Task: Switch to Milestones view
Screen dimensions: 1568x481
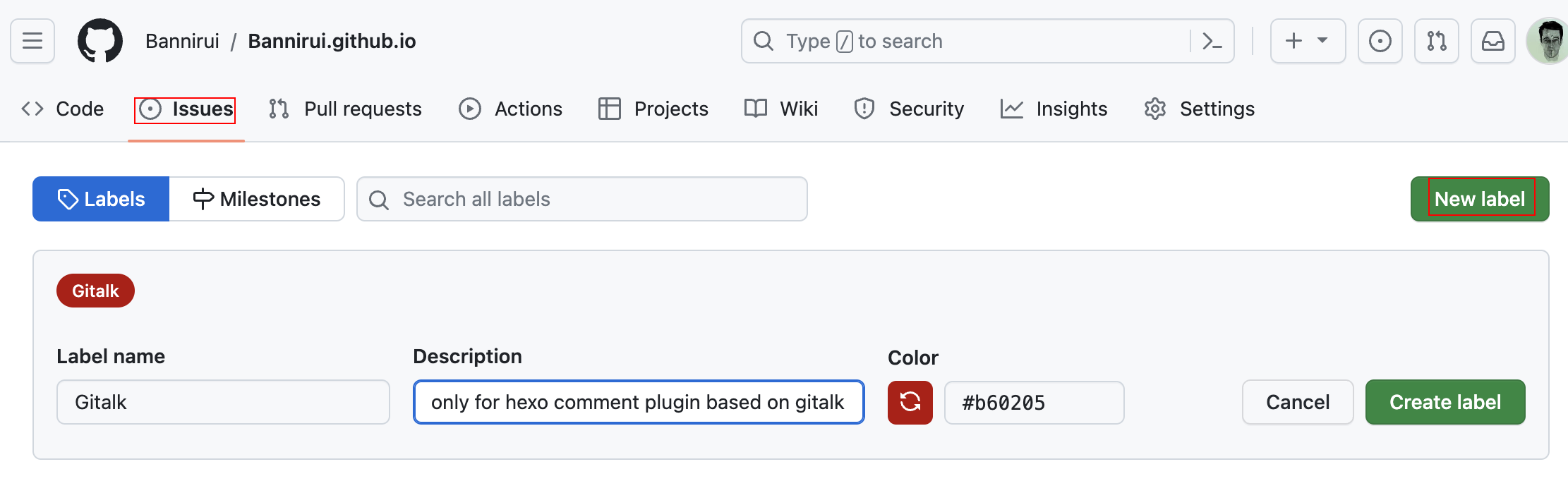Action: tap(257, 199)
